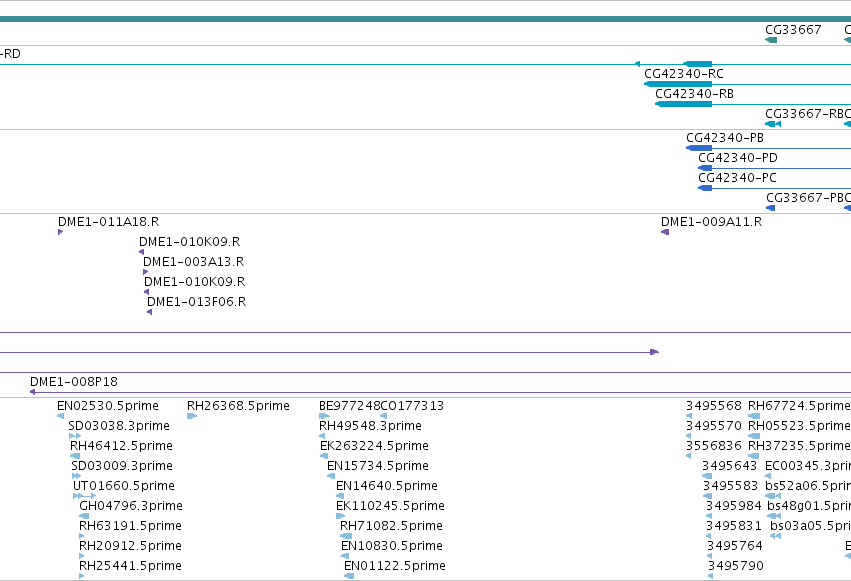Click the CG42340-PB coding block
Viewport: 851px width, 581px height.
pos(699,148)
